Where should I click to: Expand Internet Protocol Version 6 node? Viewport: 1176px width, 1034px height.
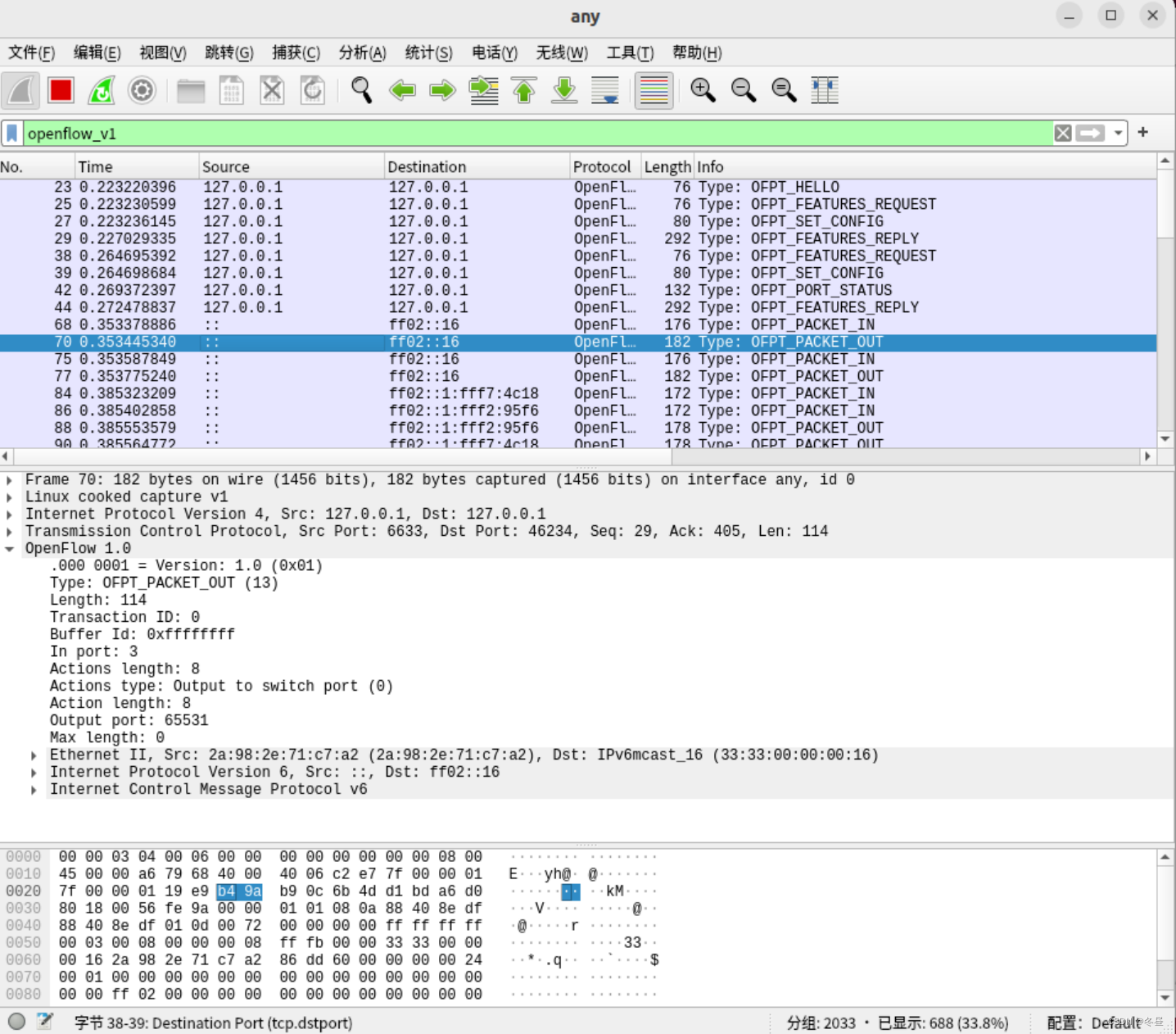[x=34, y=773]
